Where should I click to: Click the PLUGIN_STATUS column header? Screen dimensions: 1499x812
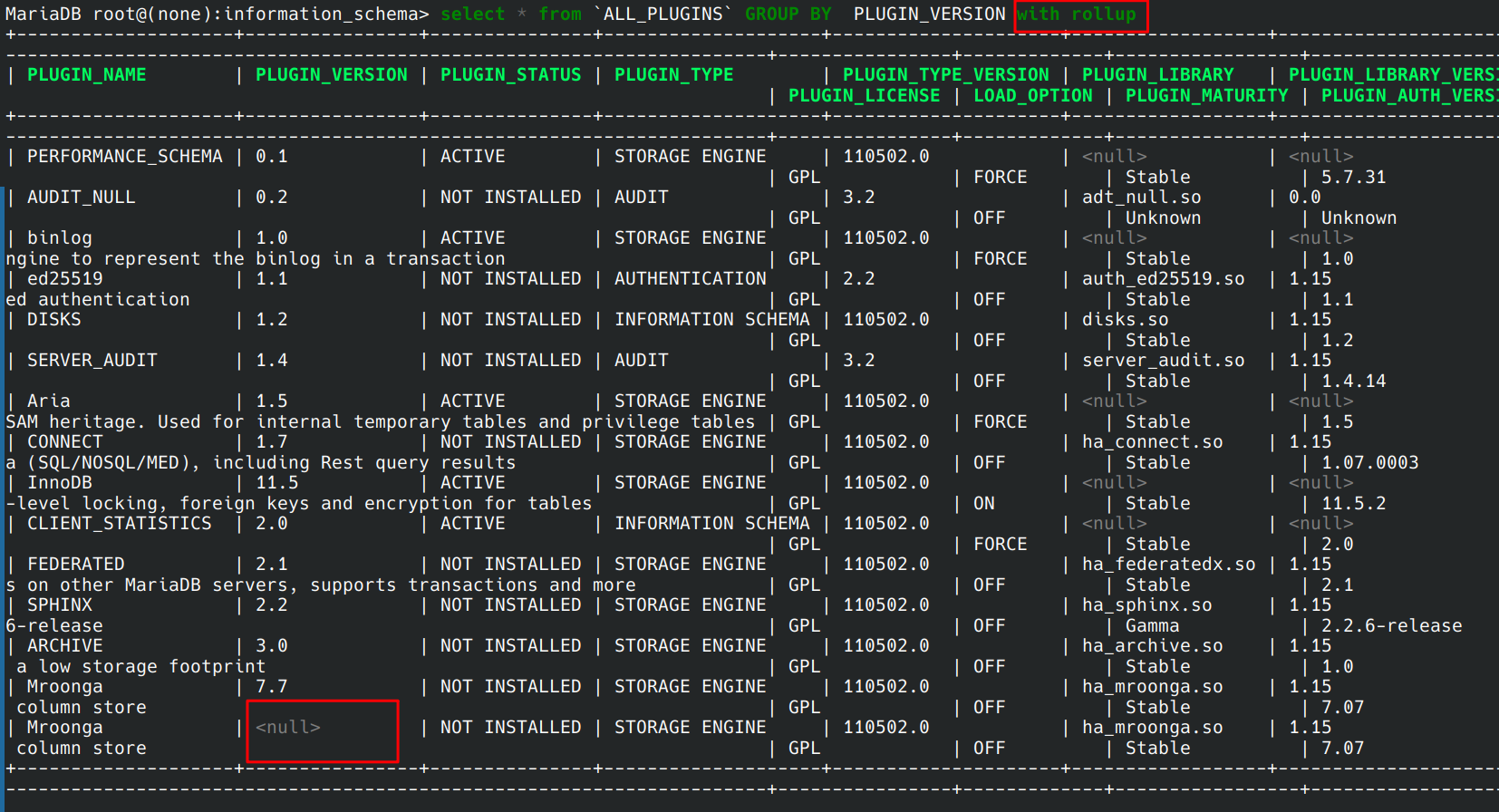(x=511, y=75)
